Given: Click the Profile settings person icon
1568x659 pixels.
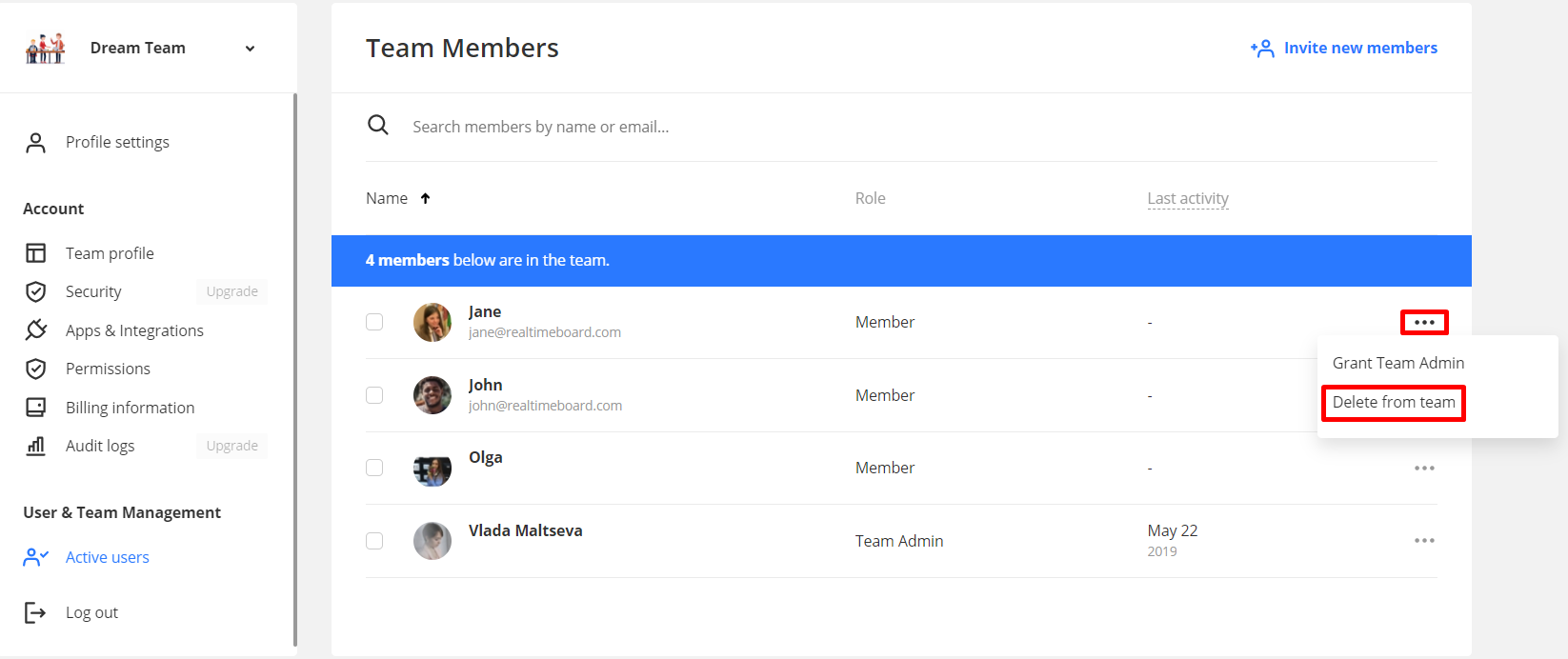Looking at the screenshot, I should [36, 143].
